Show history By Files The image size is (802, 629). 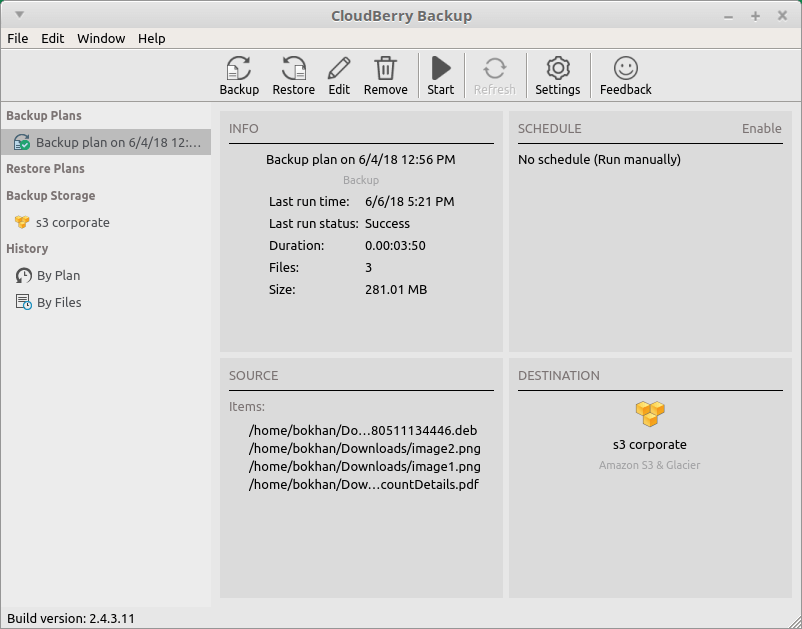pyautogui.click(x=59, y=302)
